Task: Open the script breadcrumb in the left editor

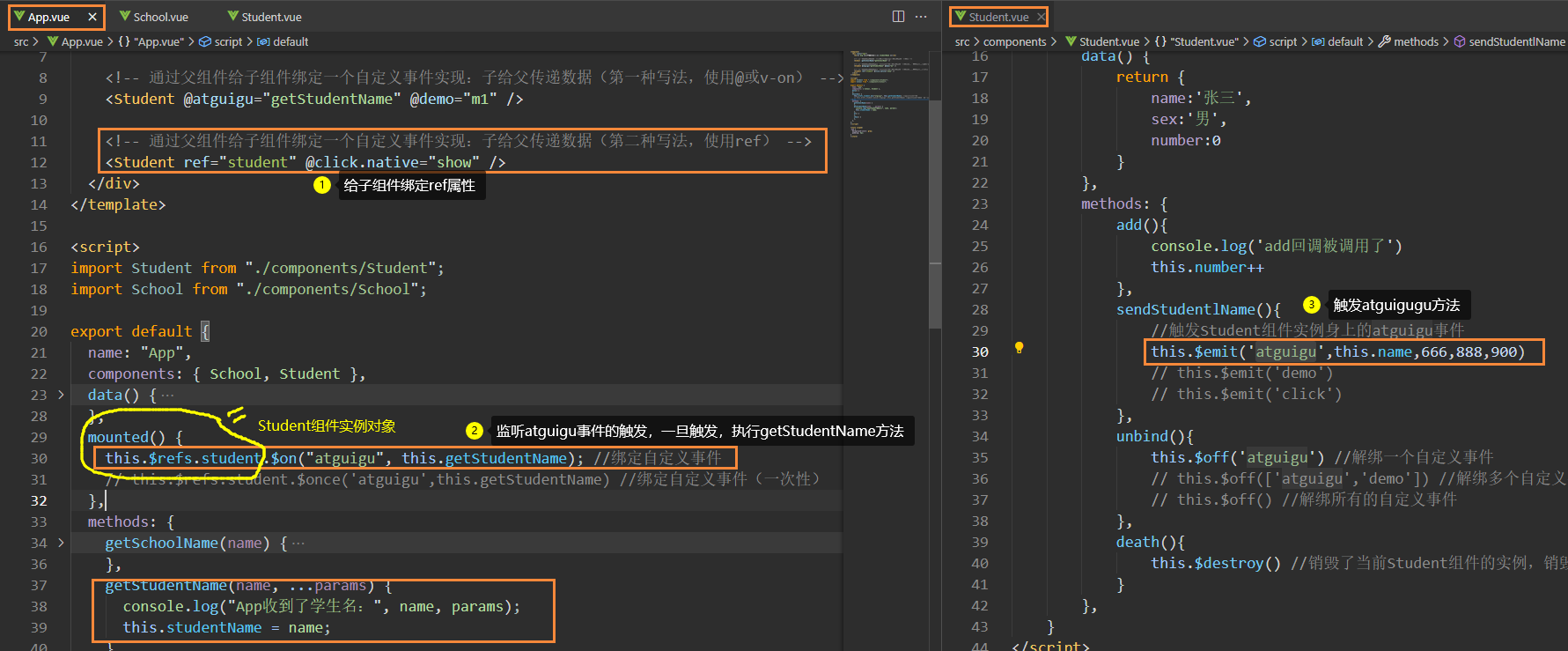Action: coord(221,41)
